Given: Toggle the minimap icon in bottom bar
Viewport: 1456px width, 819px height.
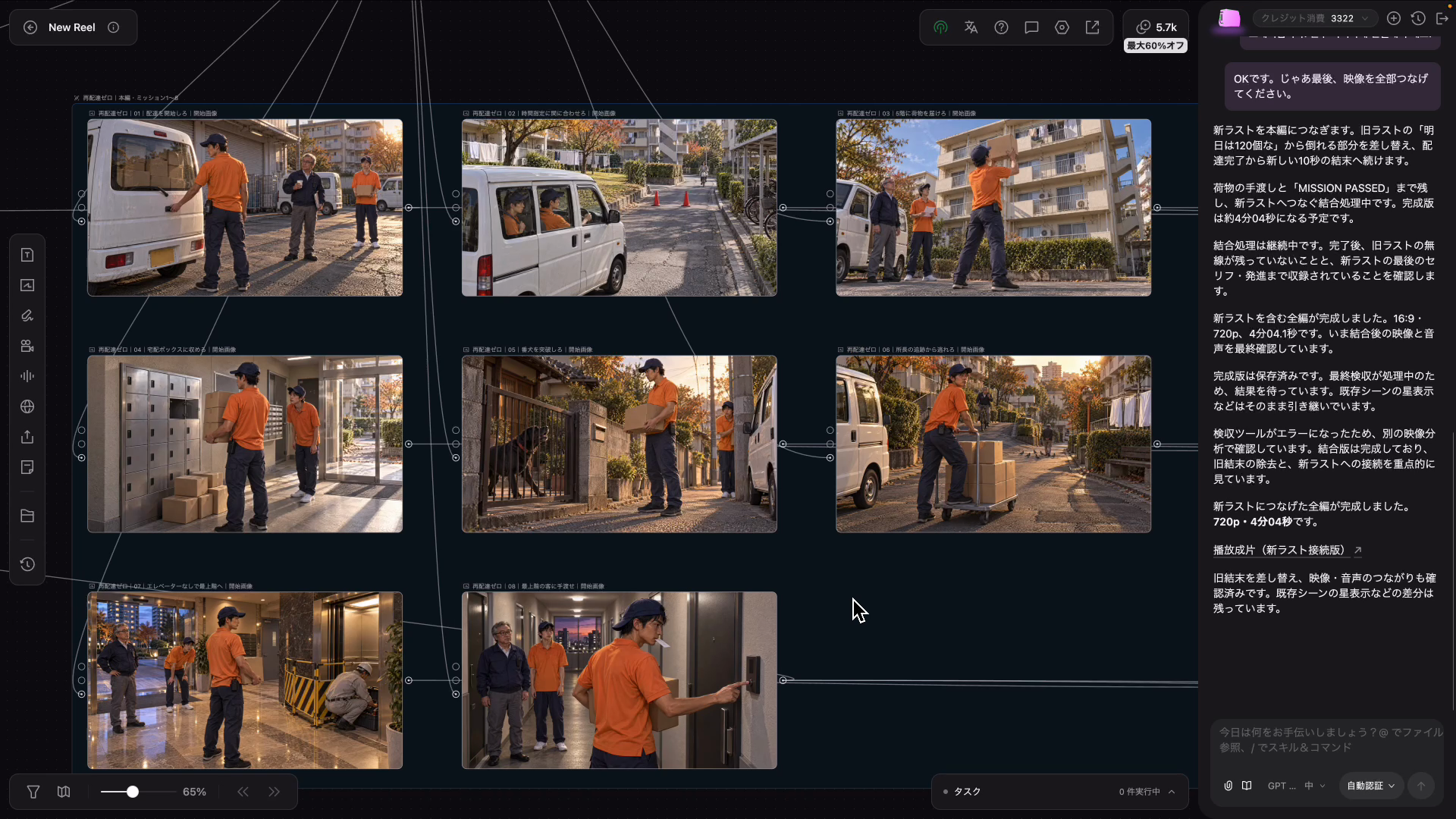Looking at the screenshot, I should 64,792.
